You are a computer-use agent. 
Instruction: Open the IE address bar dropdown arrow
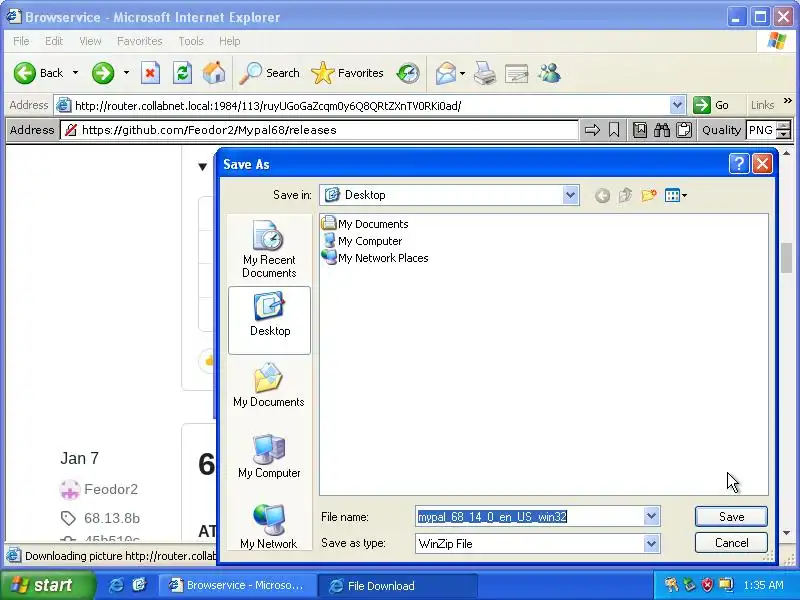(677, 106)
